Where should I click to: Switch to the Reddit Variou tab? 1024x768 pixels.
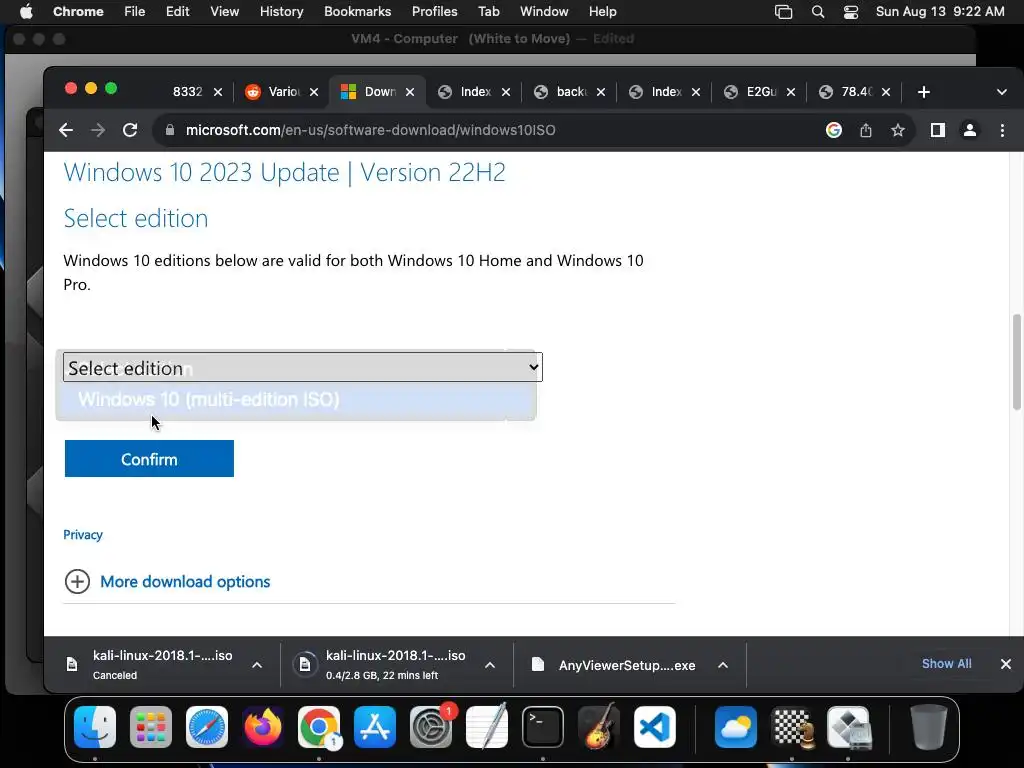[x=282, y=91]
